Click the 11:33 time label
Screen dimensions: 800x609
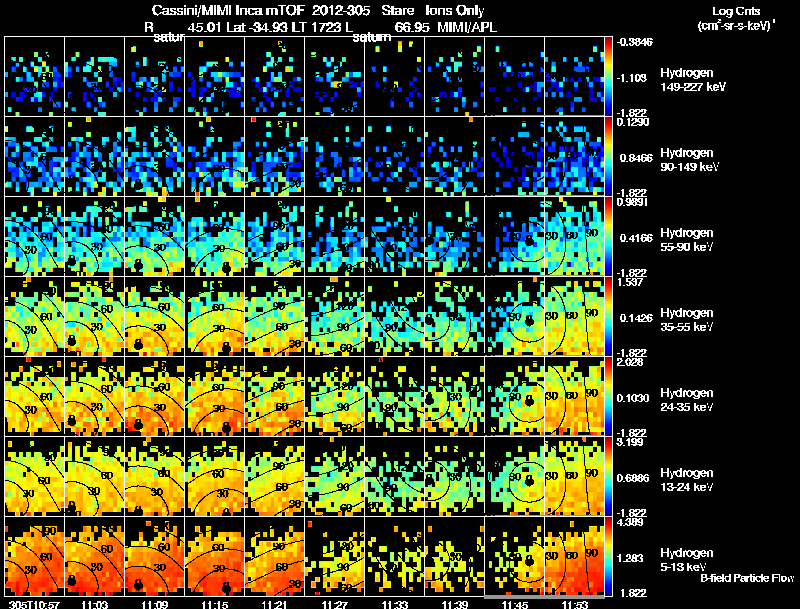(394, 605)
